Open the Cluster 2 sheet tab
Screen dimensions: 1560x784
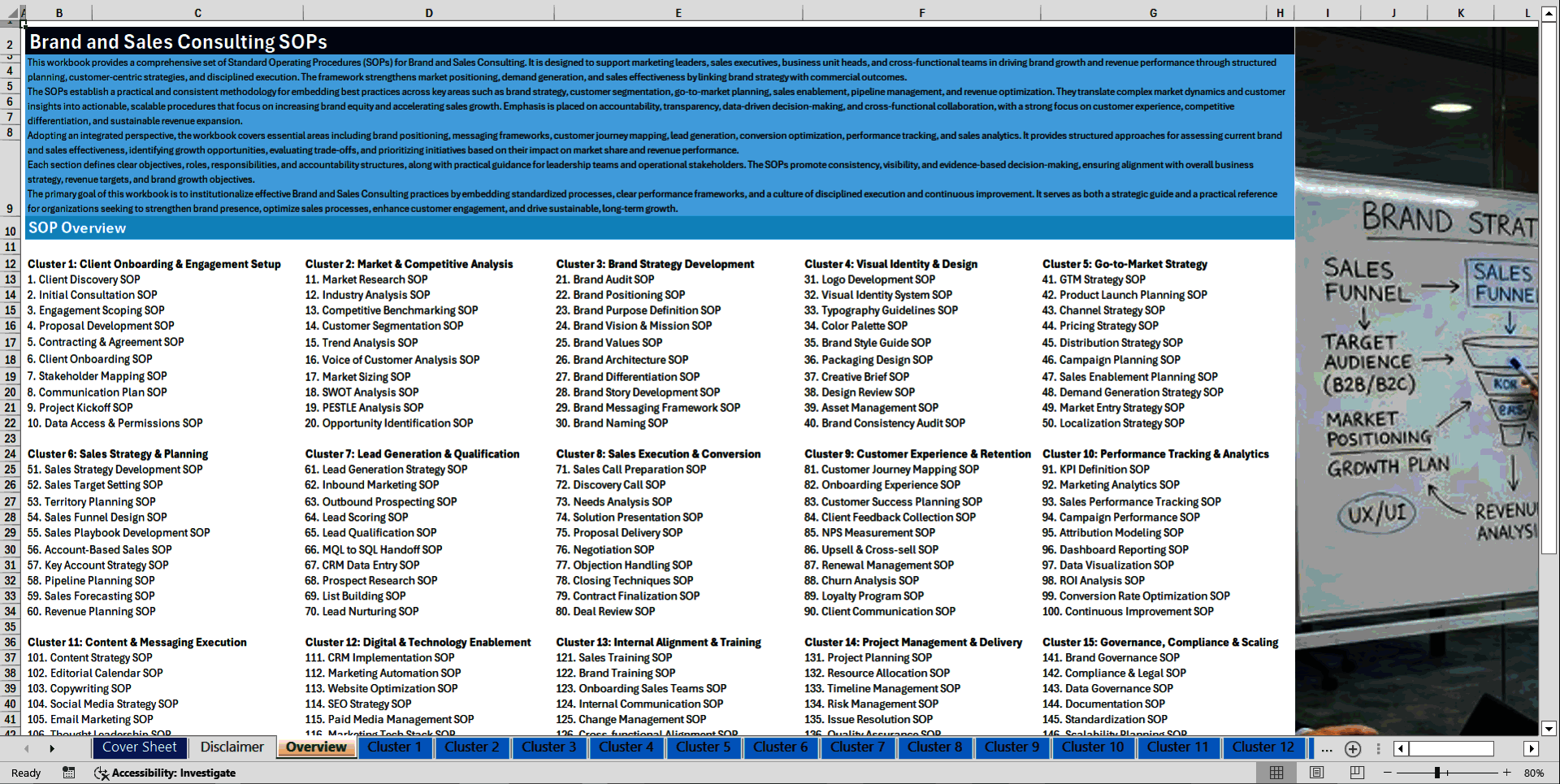click(471, 747)
